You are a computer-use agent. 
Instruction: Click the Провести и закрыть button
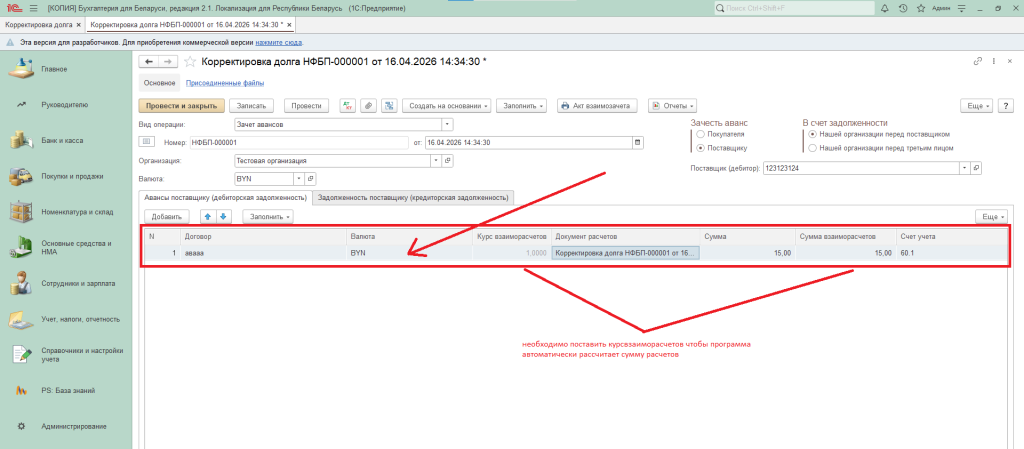click(x=181, y=105)
